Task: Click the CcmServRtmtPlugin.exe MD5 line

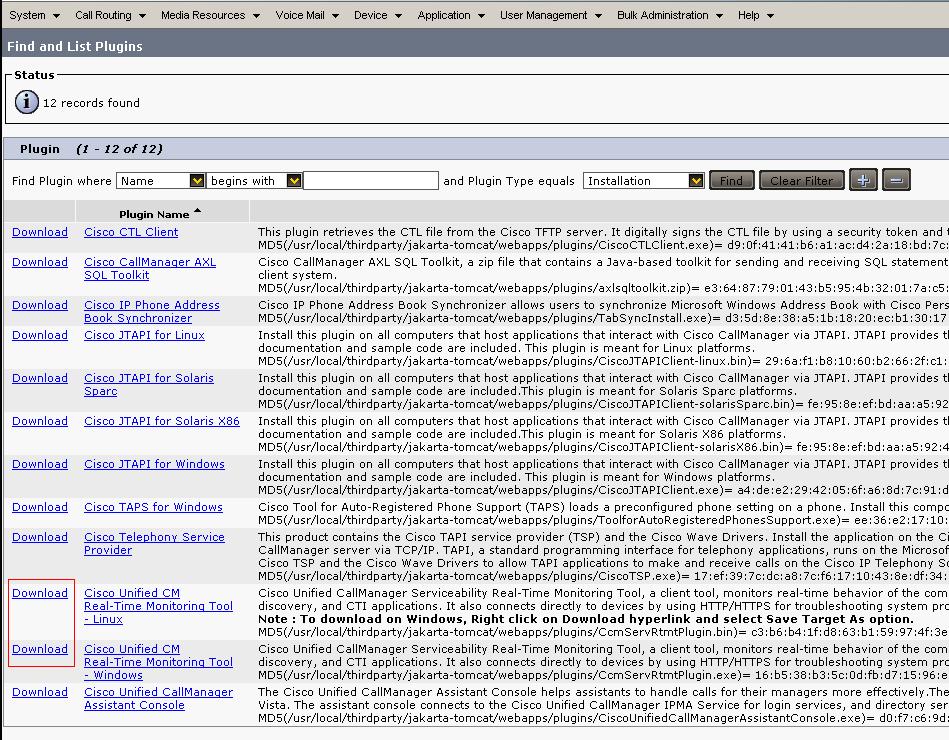Action: (603, 675)
